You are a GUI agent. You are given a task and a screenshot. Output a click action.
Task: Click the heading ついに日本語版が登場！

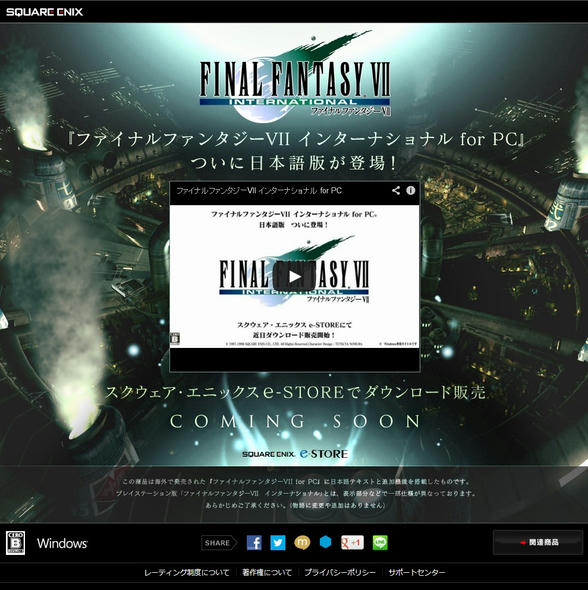click(x=293, y=163)
